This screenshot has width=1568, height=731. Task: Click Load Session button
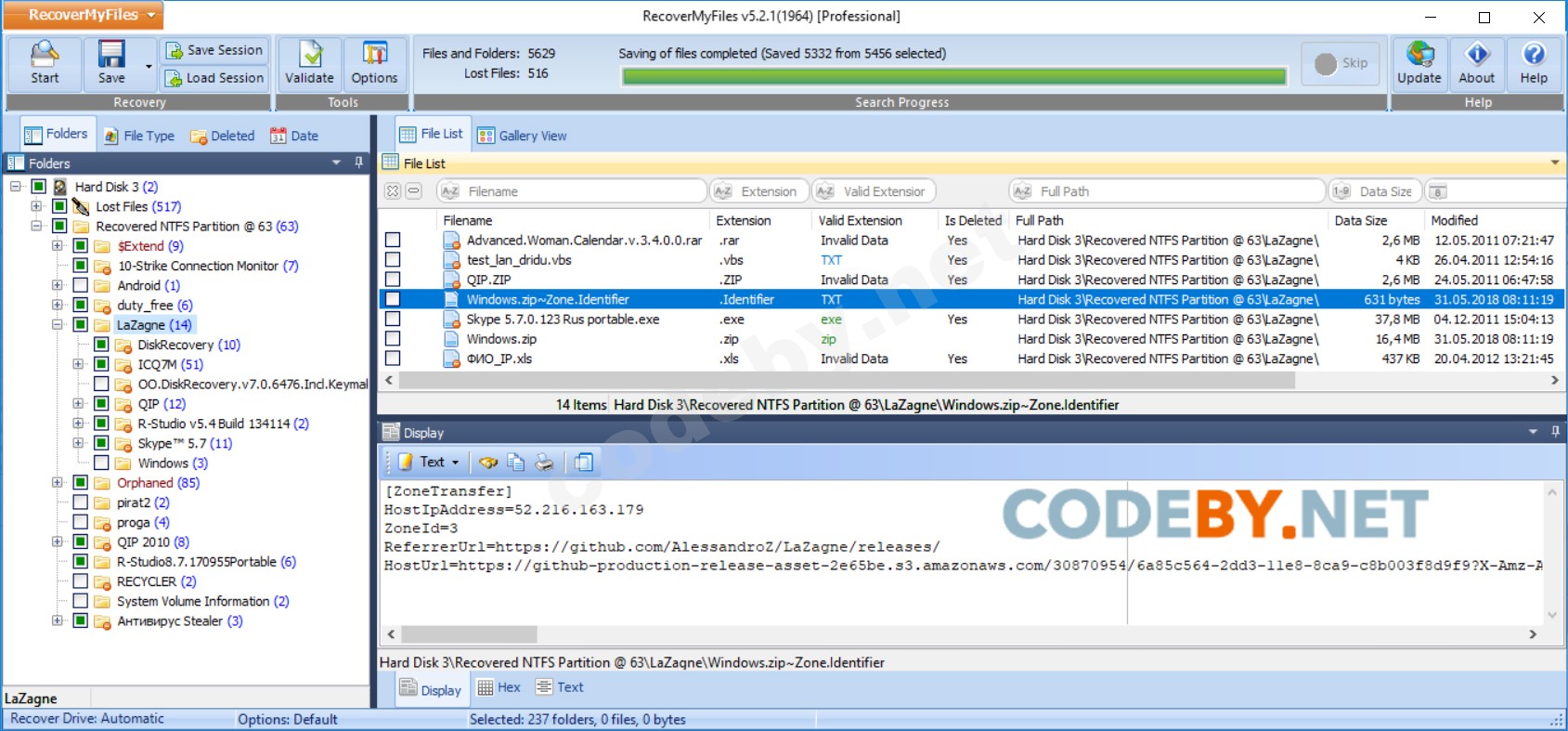point(215,78)
